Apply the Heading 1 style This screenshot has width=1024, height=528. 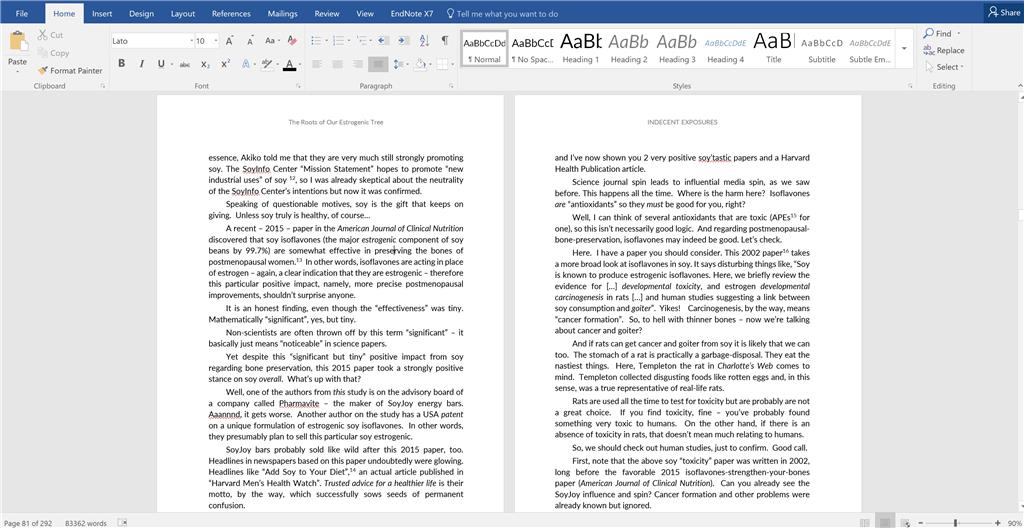(581, 49)
